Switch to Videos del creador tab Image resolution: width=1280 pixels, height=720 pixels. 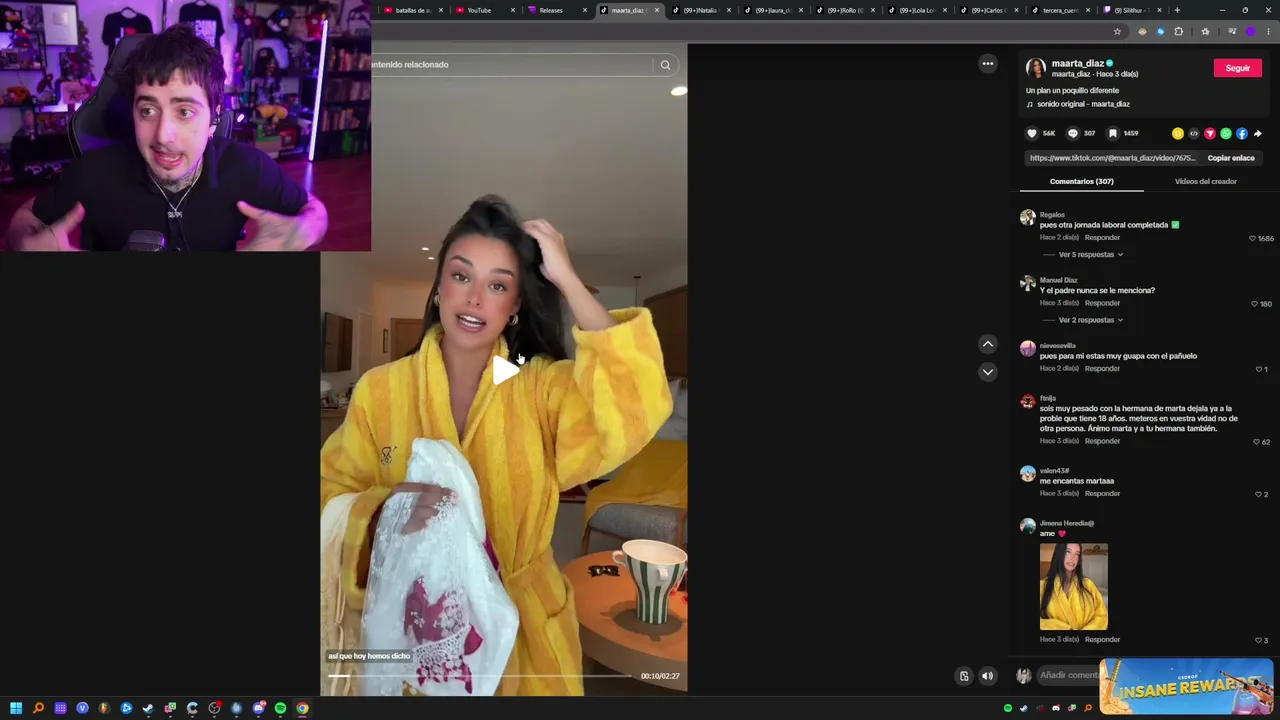pos(1206,182)
